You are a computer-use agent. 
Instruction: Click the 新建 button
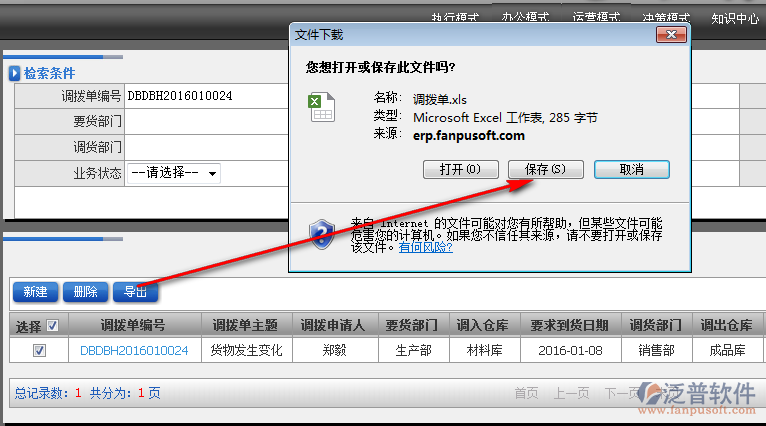(35, 292)
